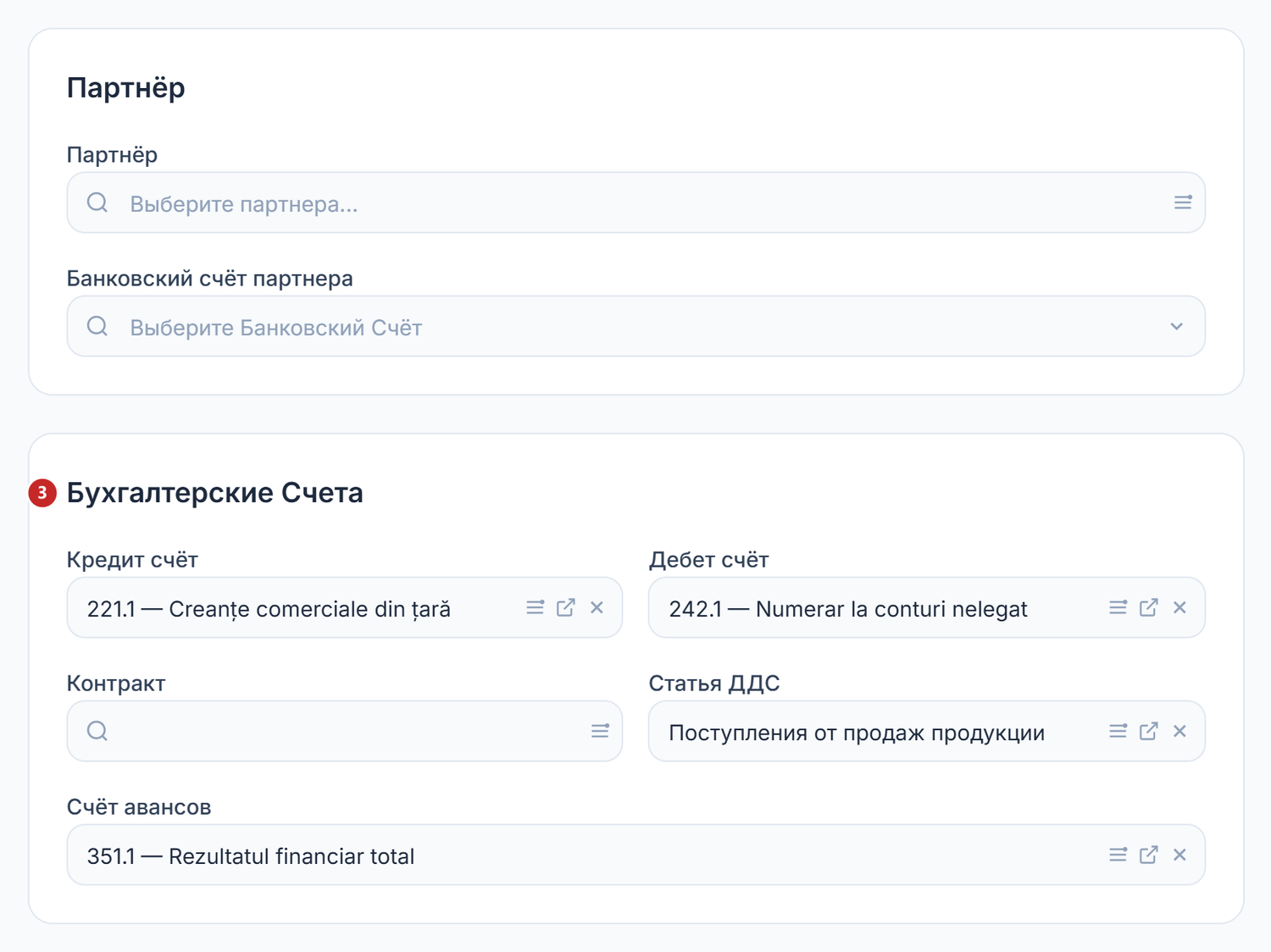This screenshot has width=1271, height=952.
Task: Click the search icon in the Партнёр field
Action: 97,202
